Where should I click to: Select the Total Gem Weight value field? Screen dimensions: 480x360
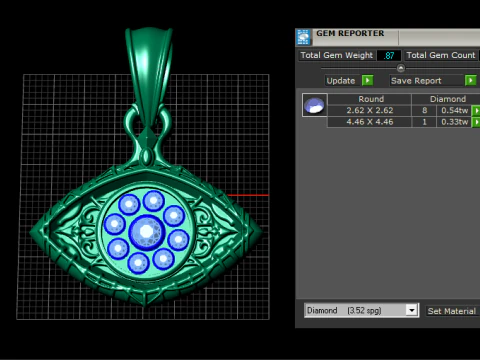coord(389,55)
